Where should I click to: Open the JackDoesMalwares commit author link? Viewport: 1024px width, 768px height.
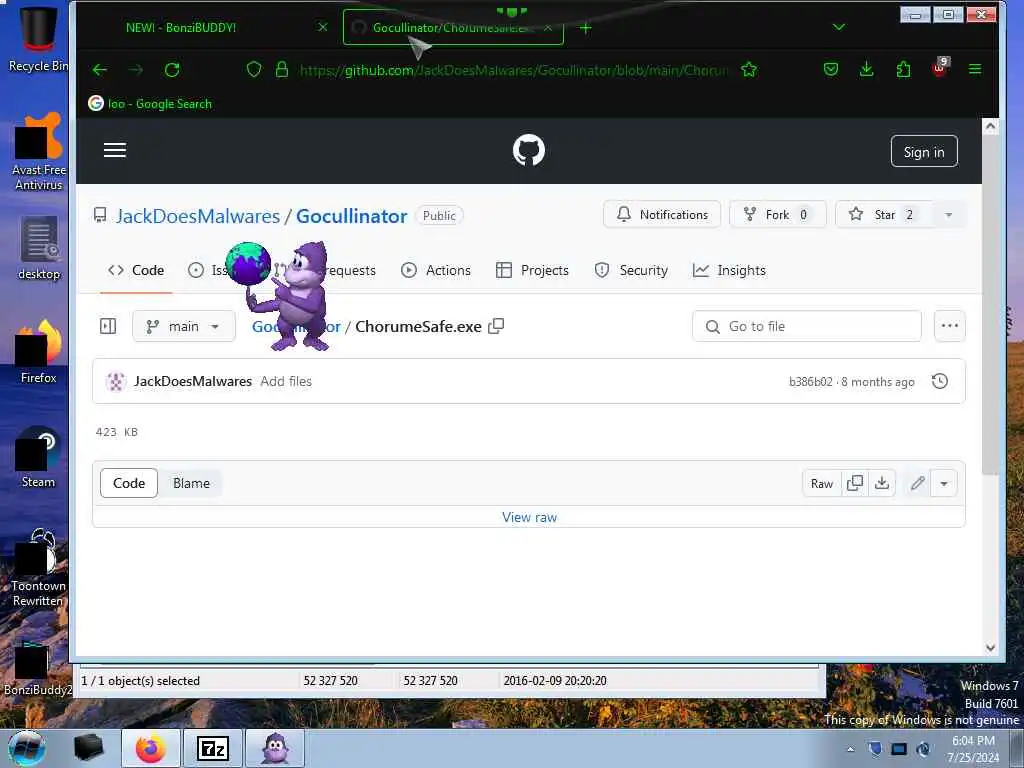[193, 381]
